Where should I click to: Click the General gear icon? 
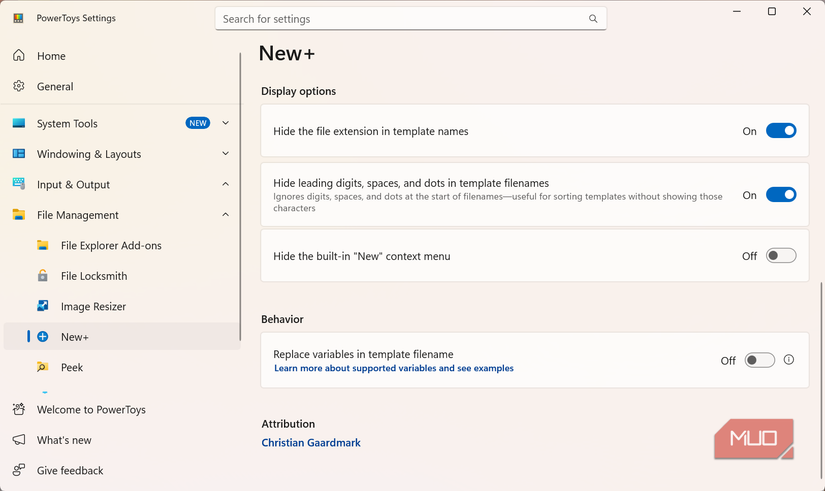(x=19, y=86)
